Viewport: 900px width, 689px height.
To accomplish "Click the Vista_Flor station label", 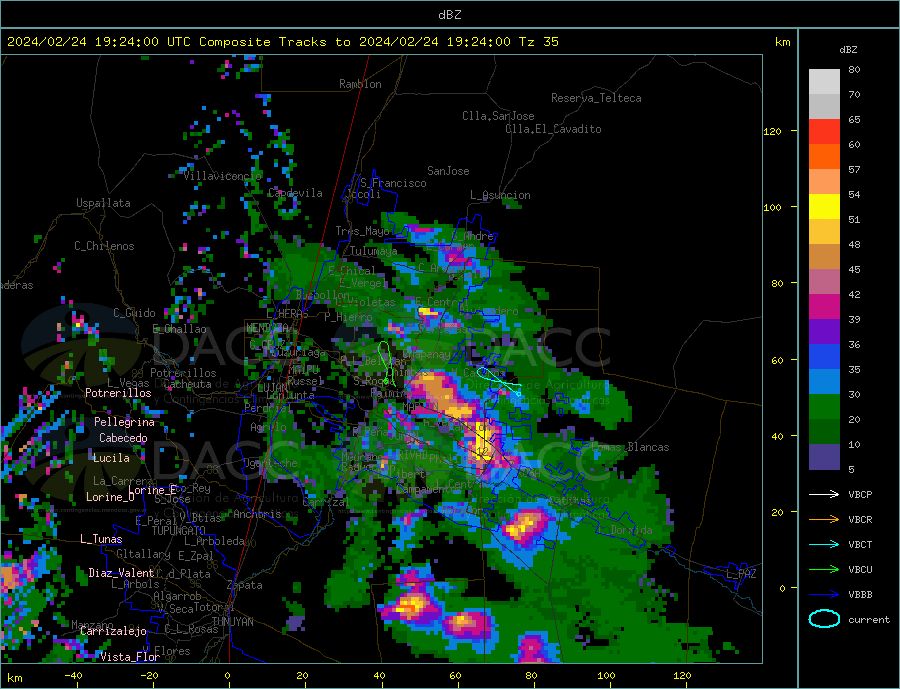I will pyautogui.click(x=130, y=657).
